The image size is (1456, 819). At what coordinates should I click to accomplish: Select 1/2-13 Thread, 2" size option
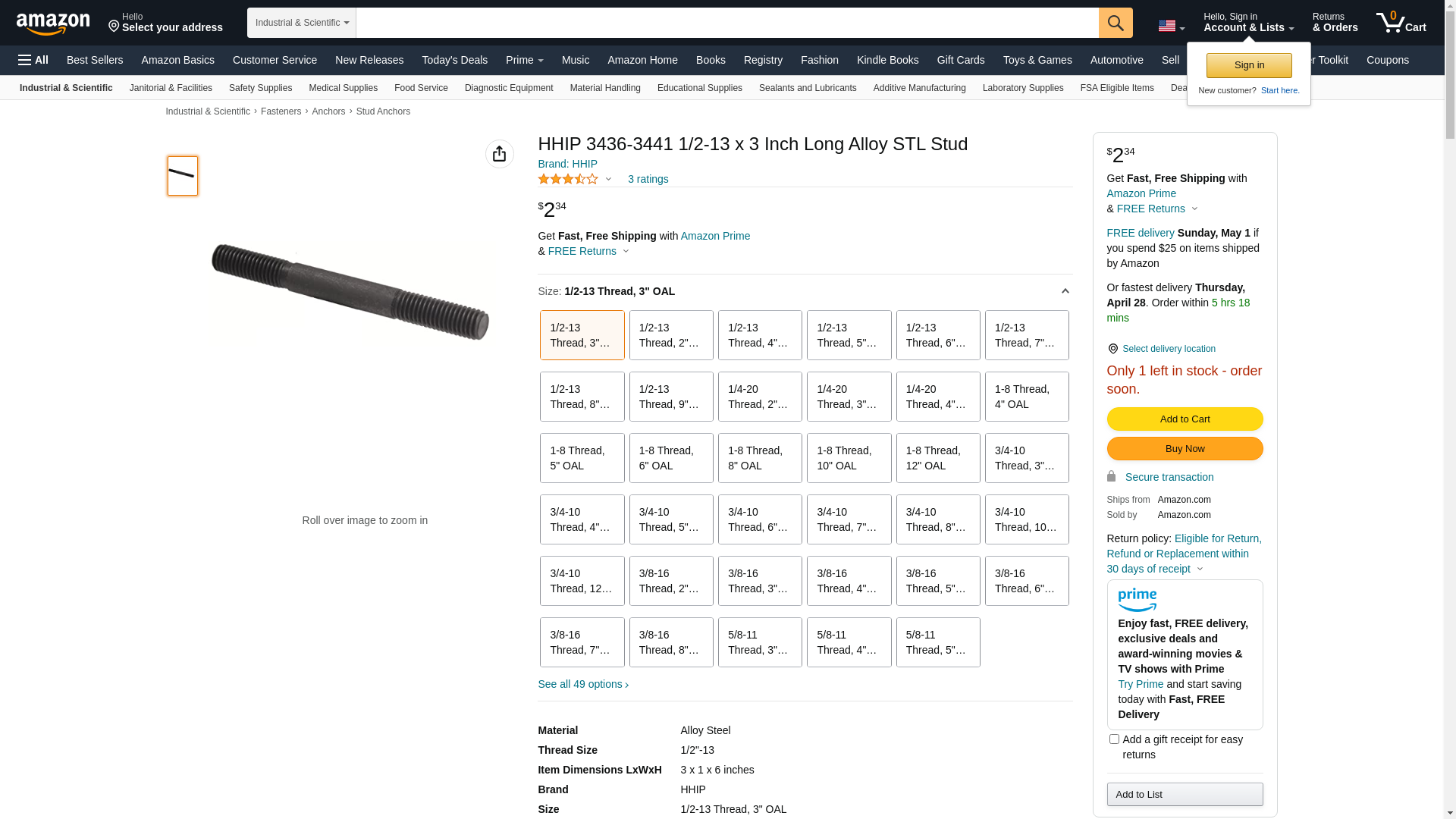[671, 335]
